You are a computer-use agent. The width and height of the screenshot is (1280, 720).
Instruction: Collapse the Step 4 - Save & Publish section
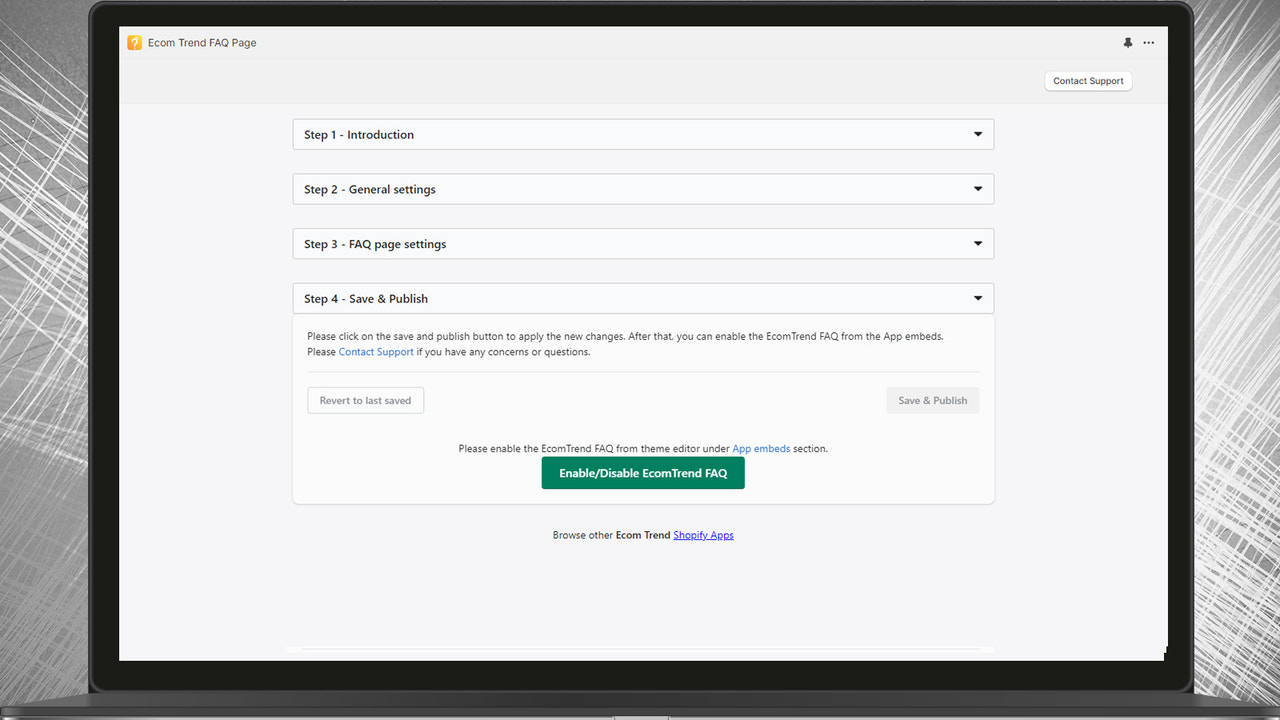coord(643,297)
